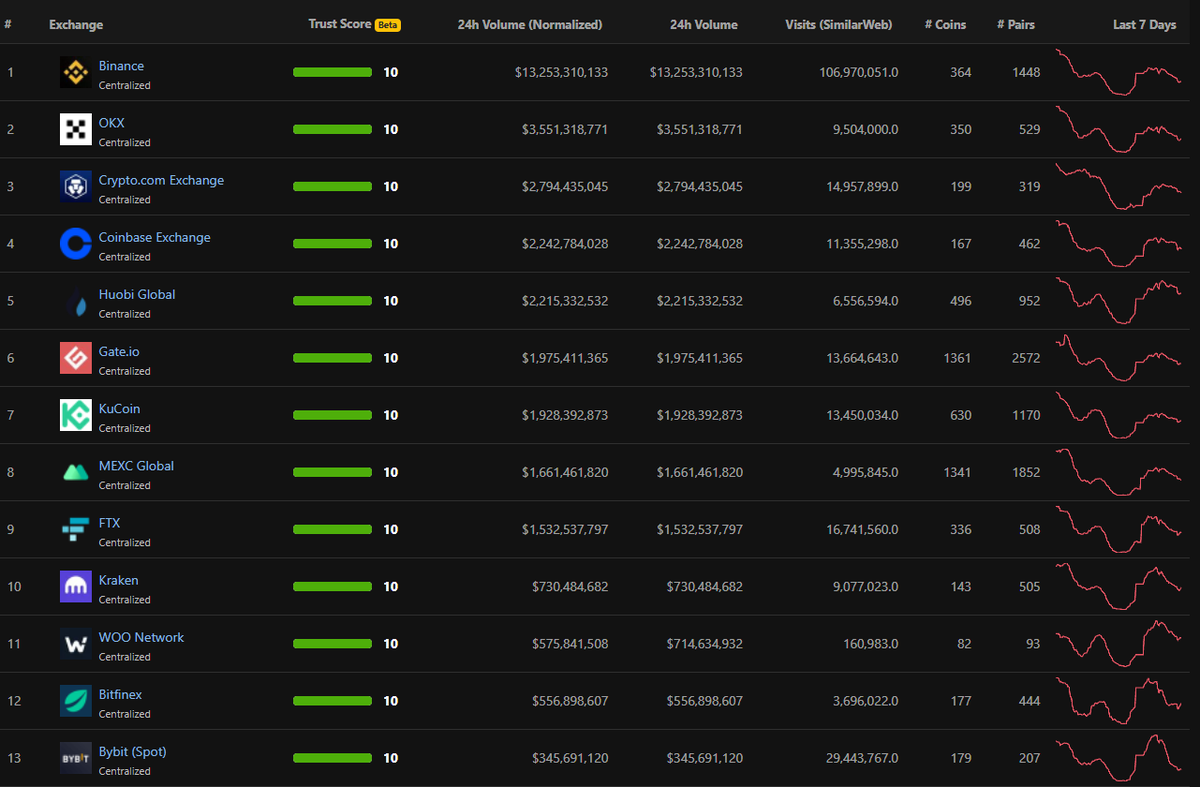The image size is (1200, 787).
Task: Click the KuCoin logo
Action: click(76, 415)
